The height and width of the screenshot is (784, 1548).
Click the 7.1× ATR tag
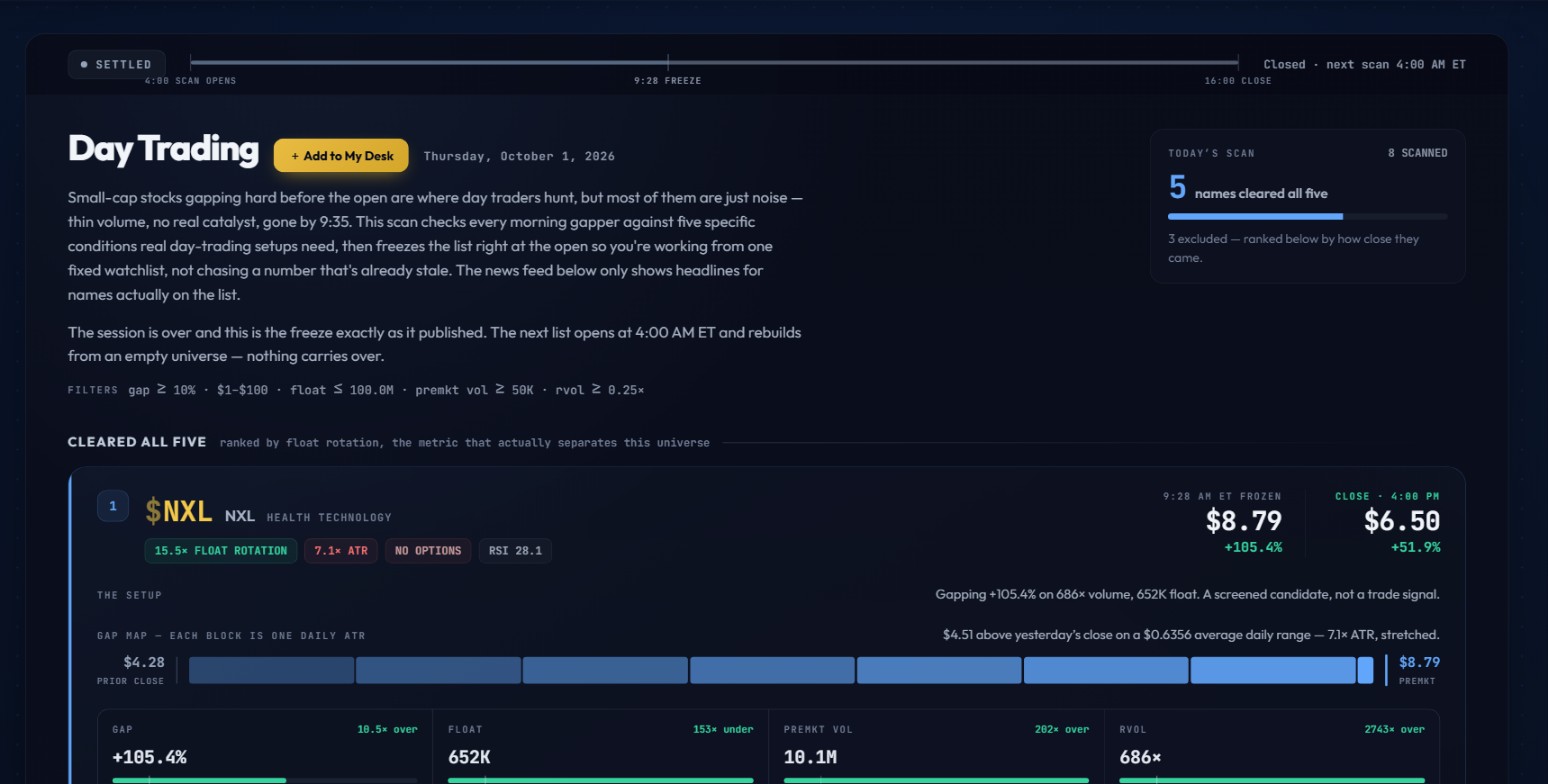click(x=340, y=551)
